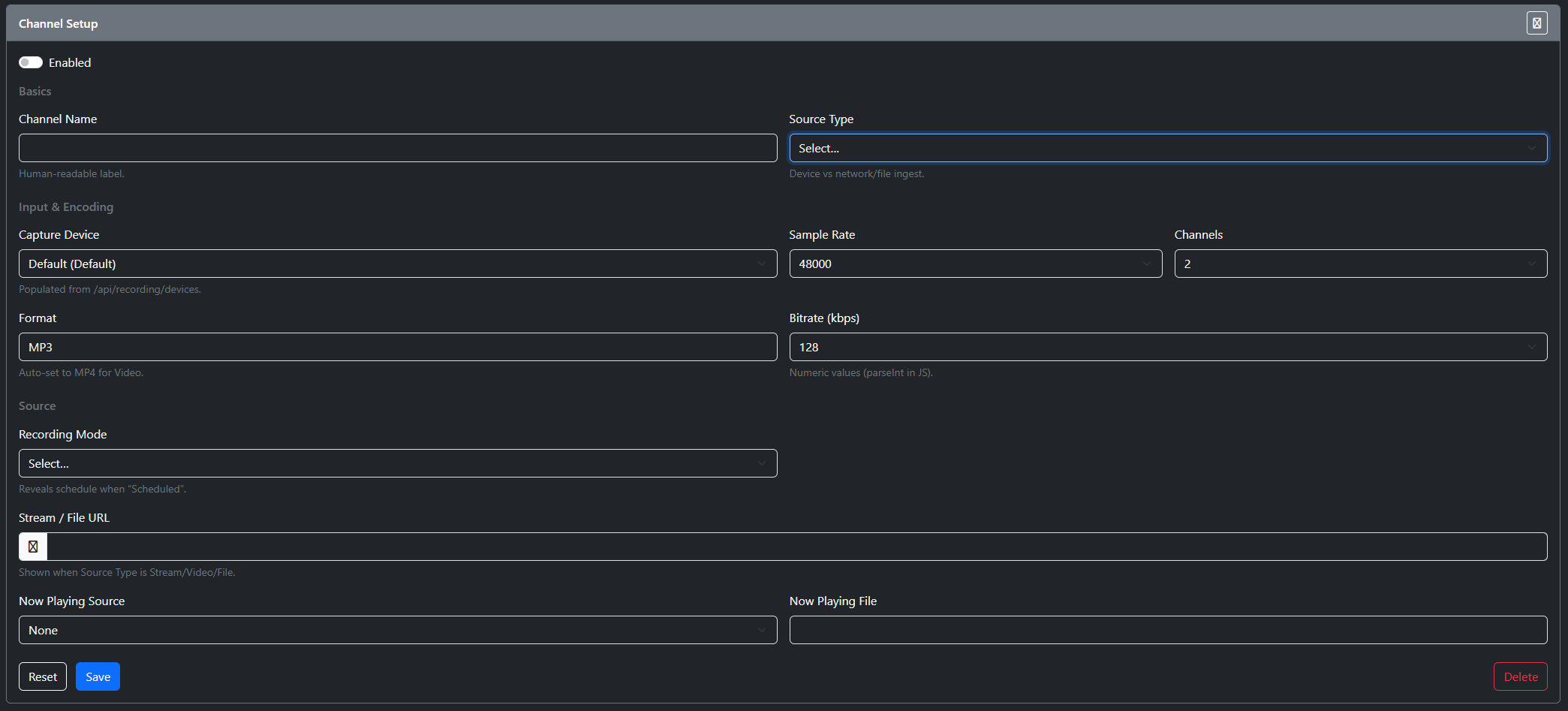Viewport: 1568px width, 711px height.
Task: Focus the Format field containing MP3
Action: (x=397, y=348)
